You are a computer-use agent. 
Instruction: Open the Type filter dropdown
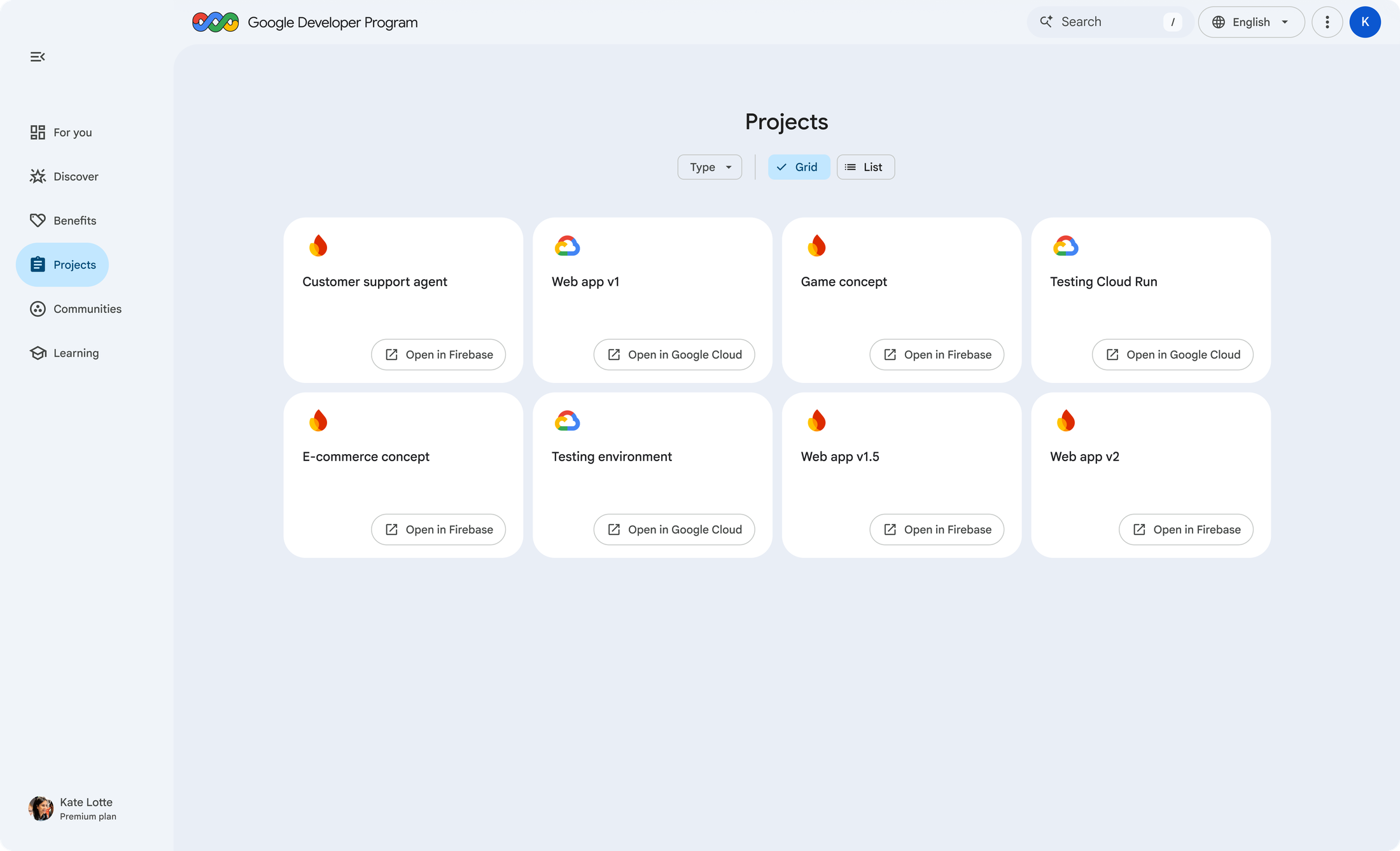point(709,167)
